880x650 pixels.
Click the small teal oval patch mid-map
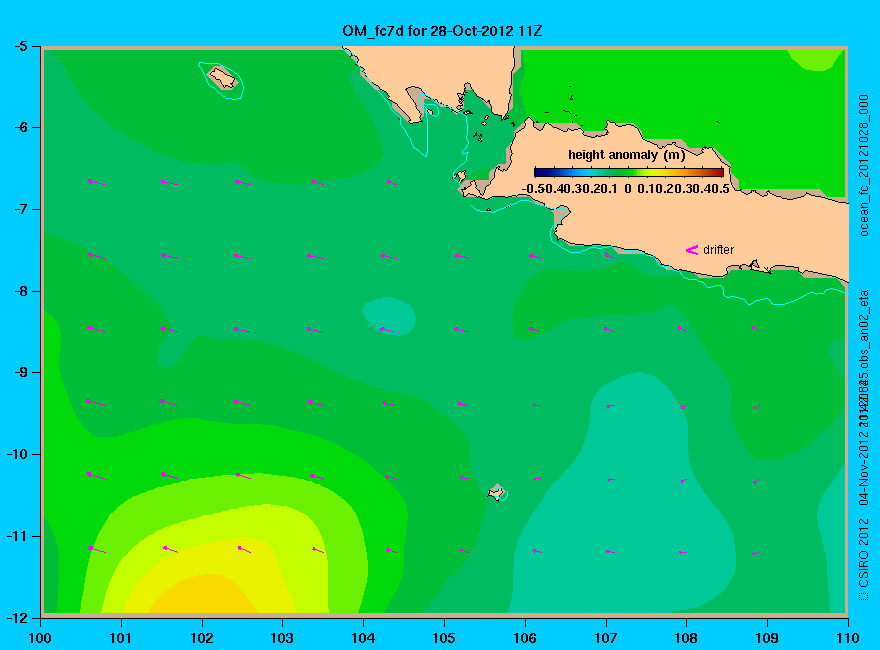click(389, 316)
